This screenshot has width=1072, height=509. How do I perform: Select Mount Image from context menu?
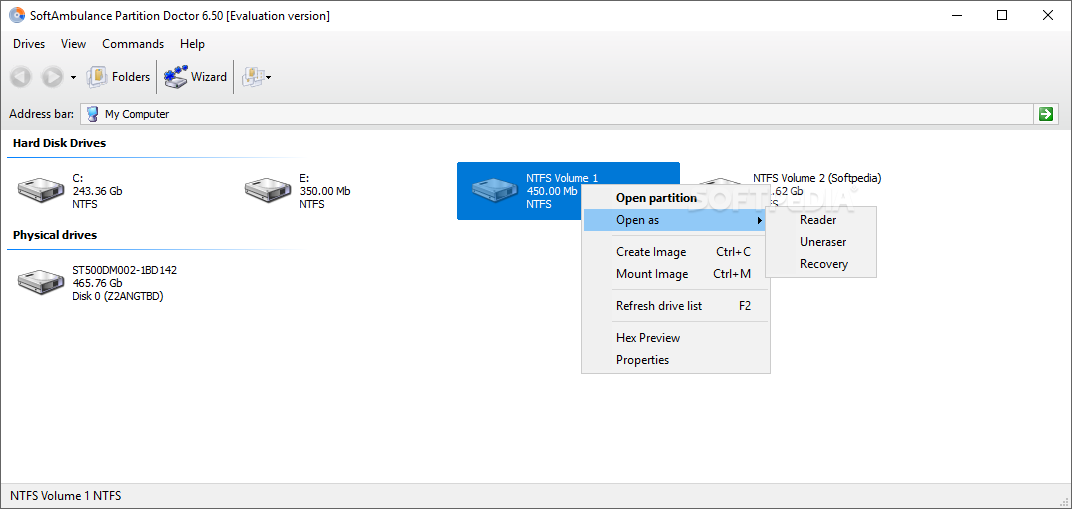point(675,274)
